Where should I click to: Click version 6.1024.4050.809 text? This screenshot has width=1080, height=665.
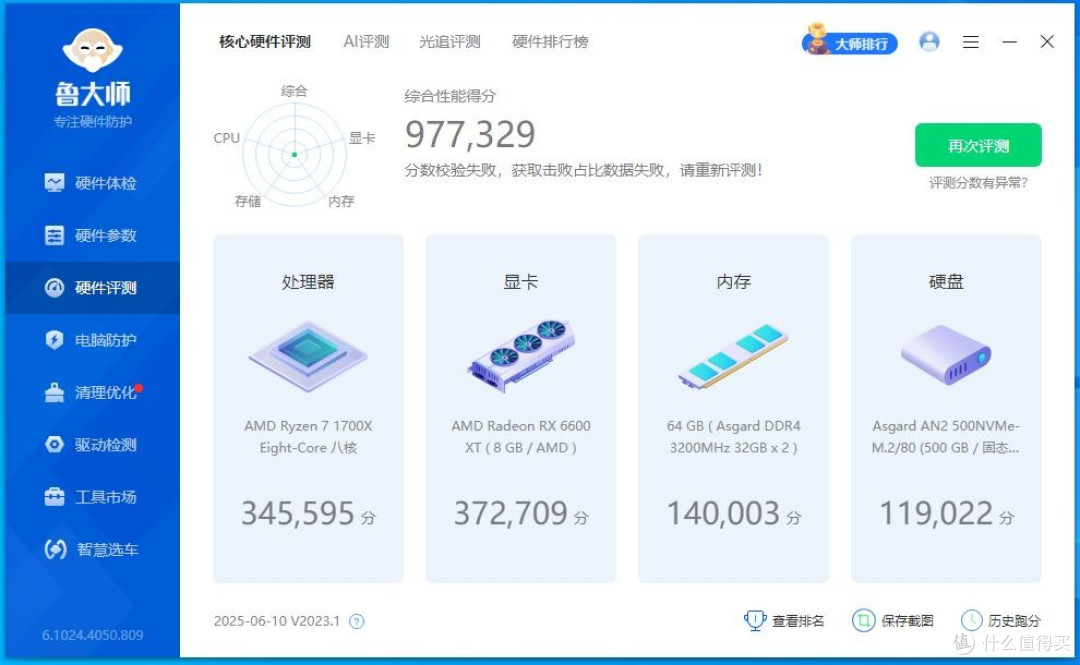coord(92,635)
